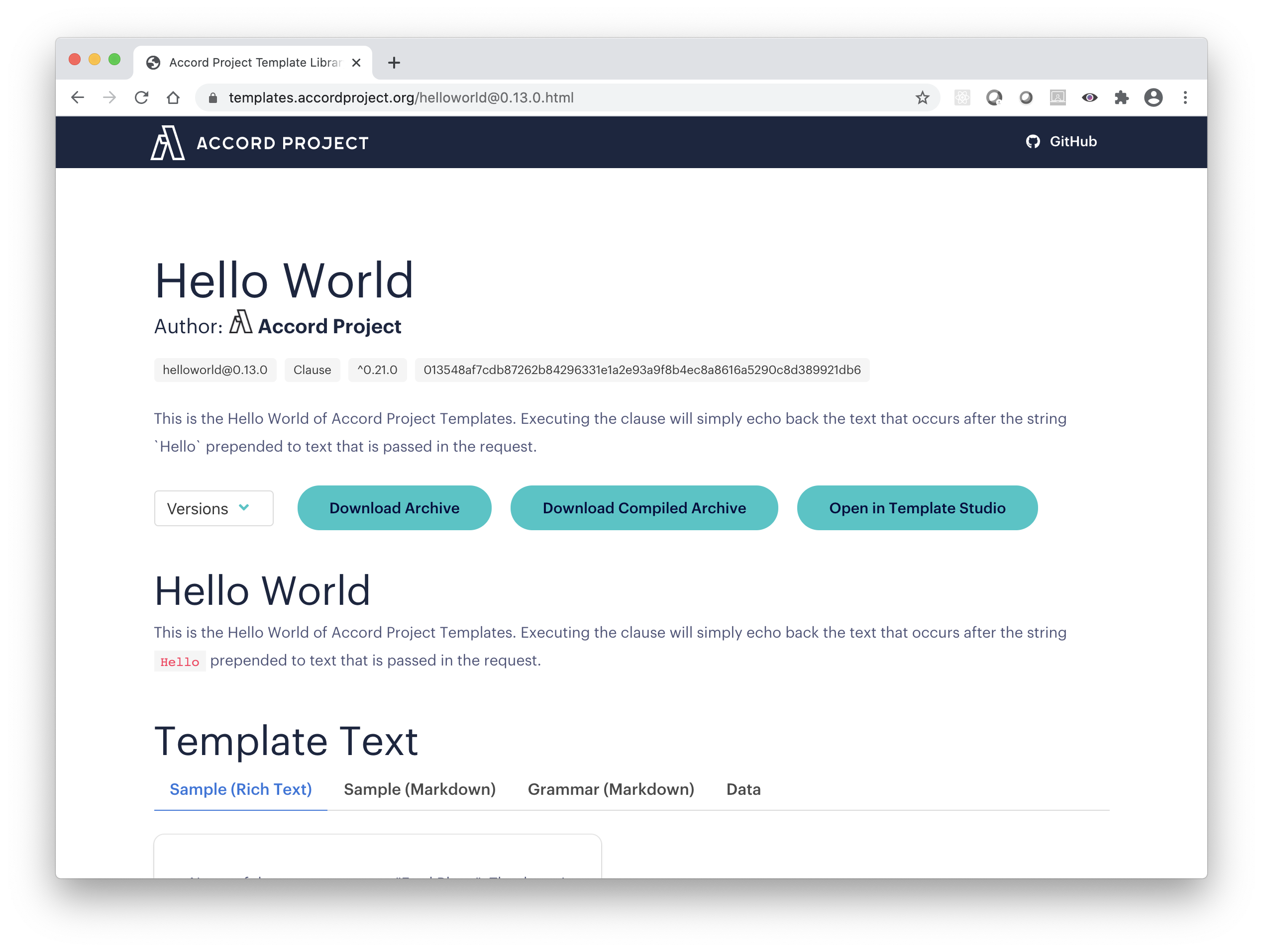Open the Extensions puzzle piece menu

(x=1121, y=98)
